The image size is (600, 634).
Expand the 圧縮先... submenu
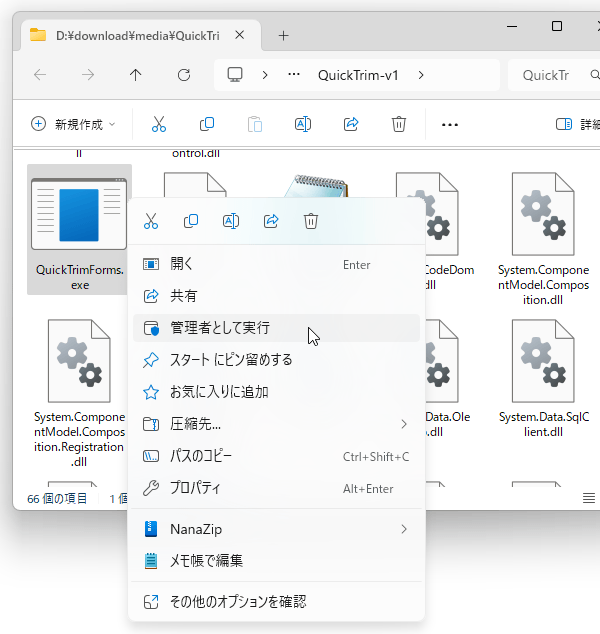(277, 424)
